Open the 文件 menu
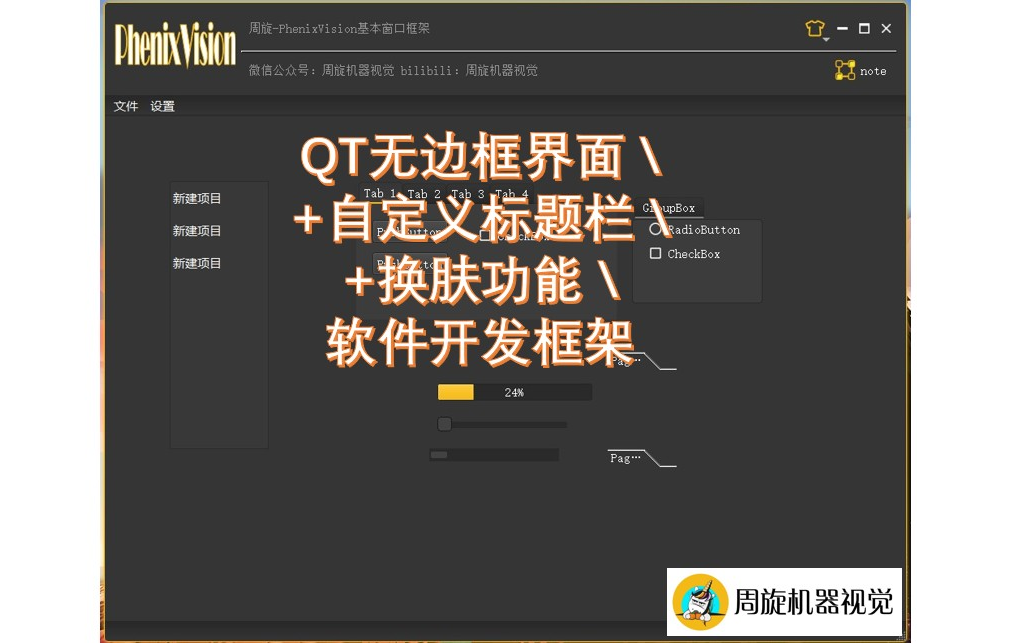 (125, 106)
